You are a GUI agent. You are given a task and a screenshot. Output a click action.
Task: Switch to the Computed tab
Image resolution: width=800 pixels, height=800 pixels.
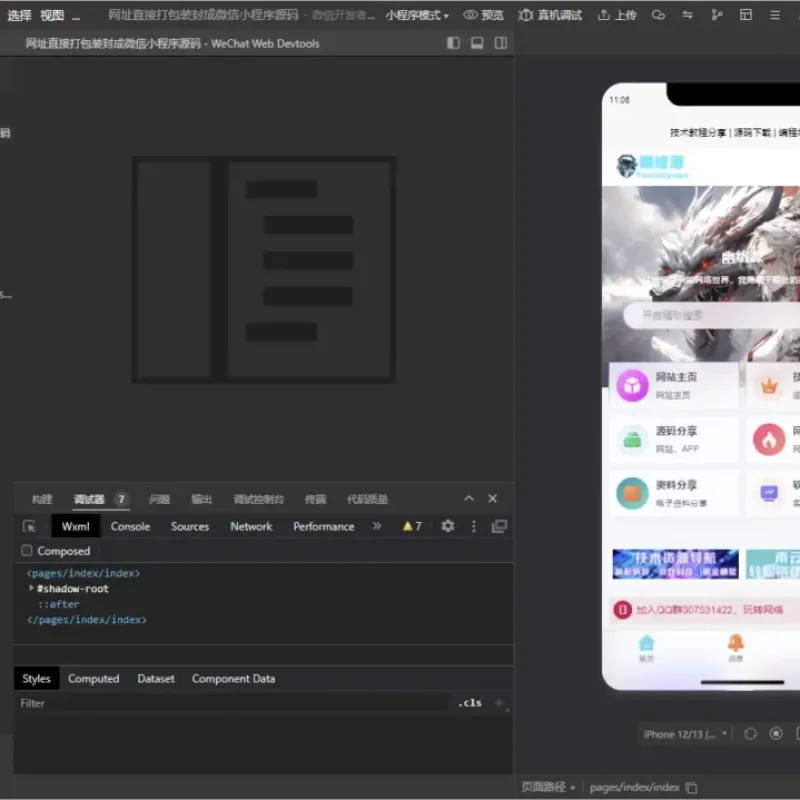pos(93,679)
